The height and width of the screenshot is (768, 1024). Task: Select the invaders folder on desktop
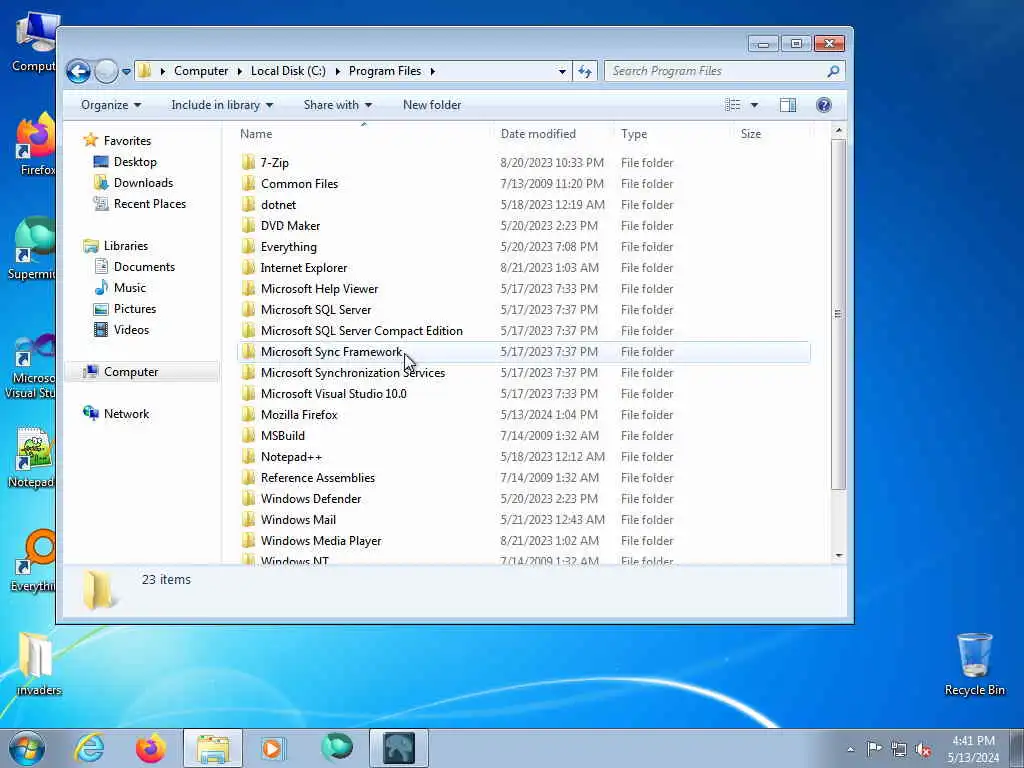click(37, 664)
